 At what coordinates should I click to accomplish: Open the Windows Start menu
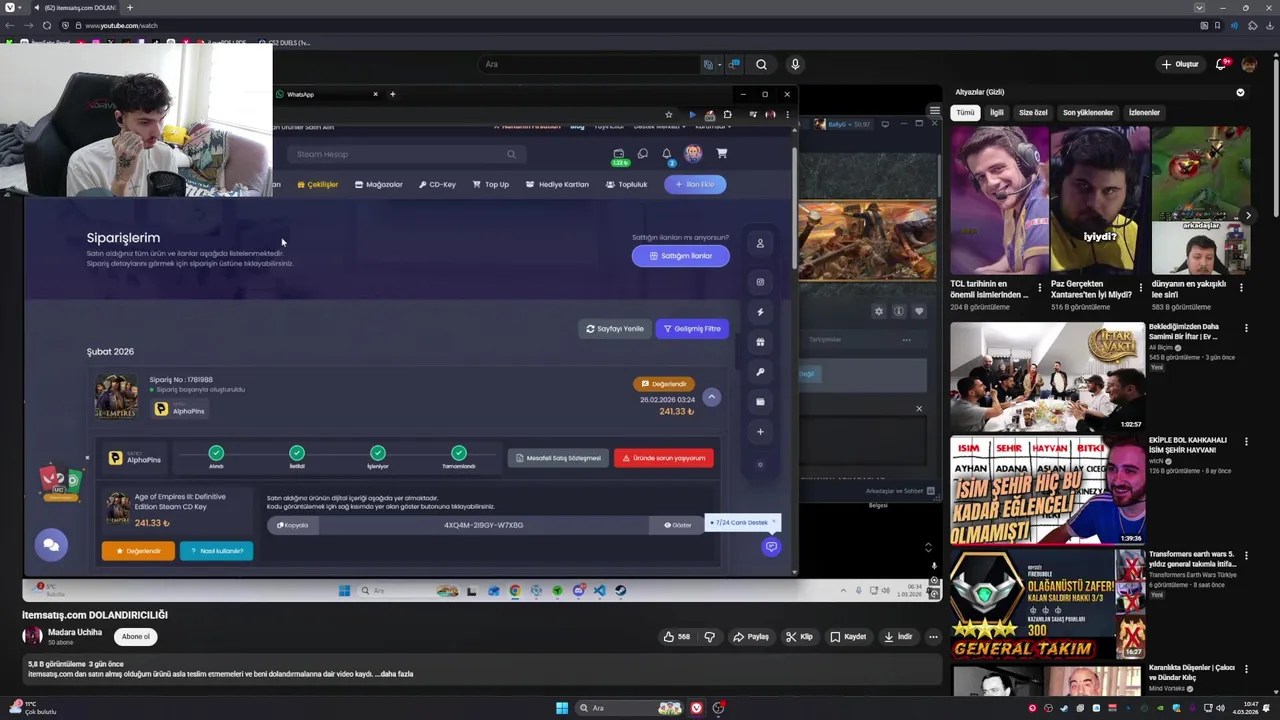point(562,708)
